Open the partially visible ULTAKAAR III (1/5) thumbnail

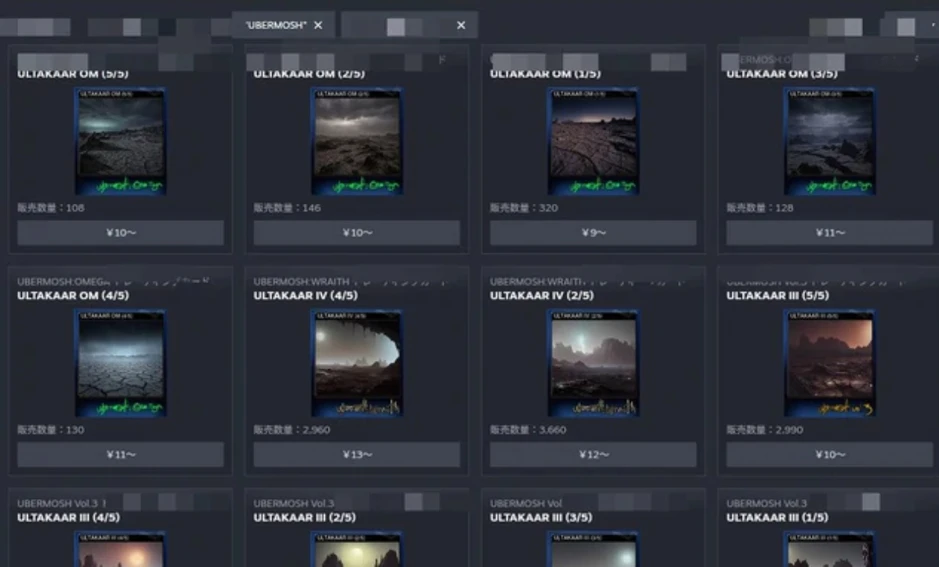pyautogui.click(x=829, y=549)
